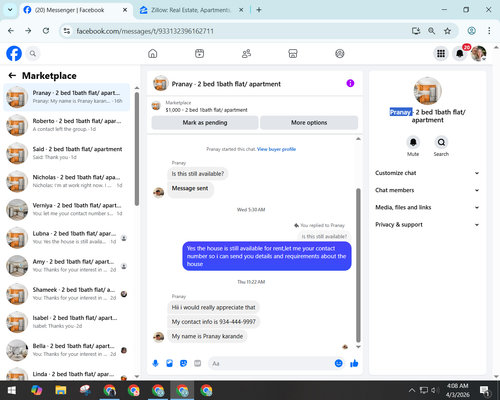Open the Pranay conversation in list
Image resolution: width=500 pixels, height=400 pixels.
click(66, 97)
